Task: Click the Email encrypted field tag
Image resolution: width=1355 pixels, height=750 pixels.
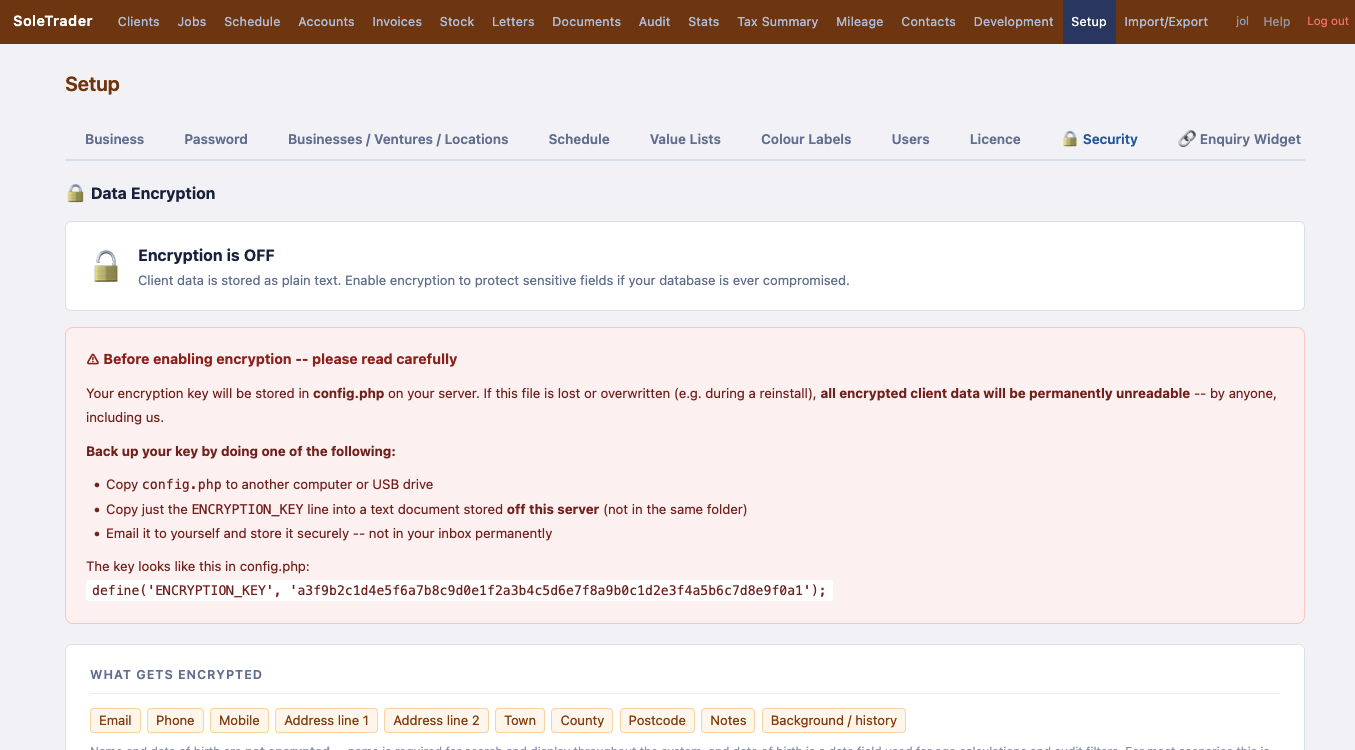Action: click(115, 720)
